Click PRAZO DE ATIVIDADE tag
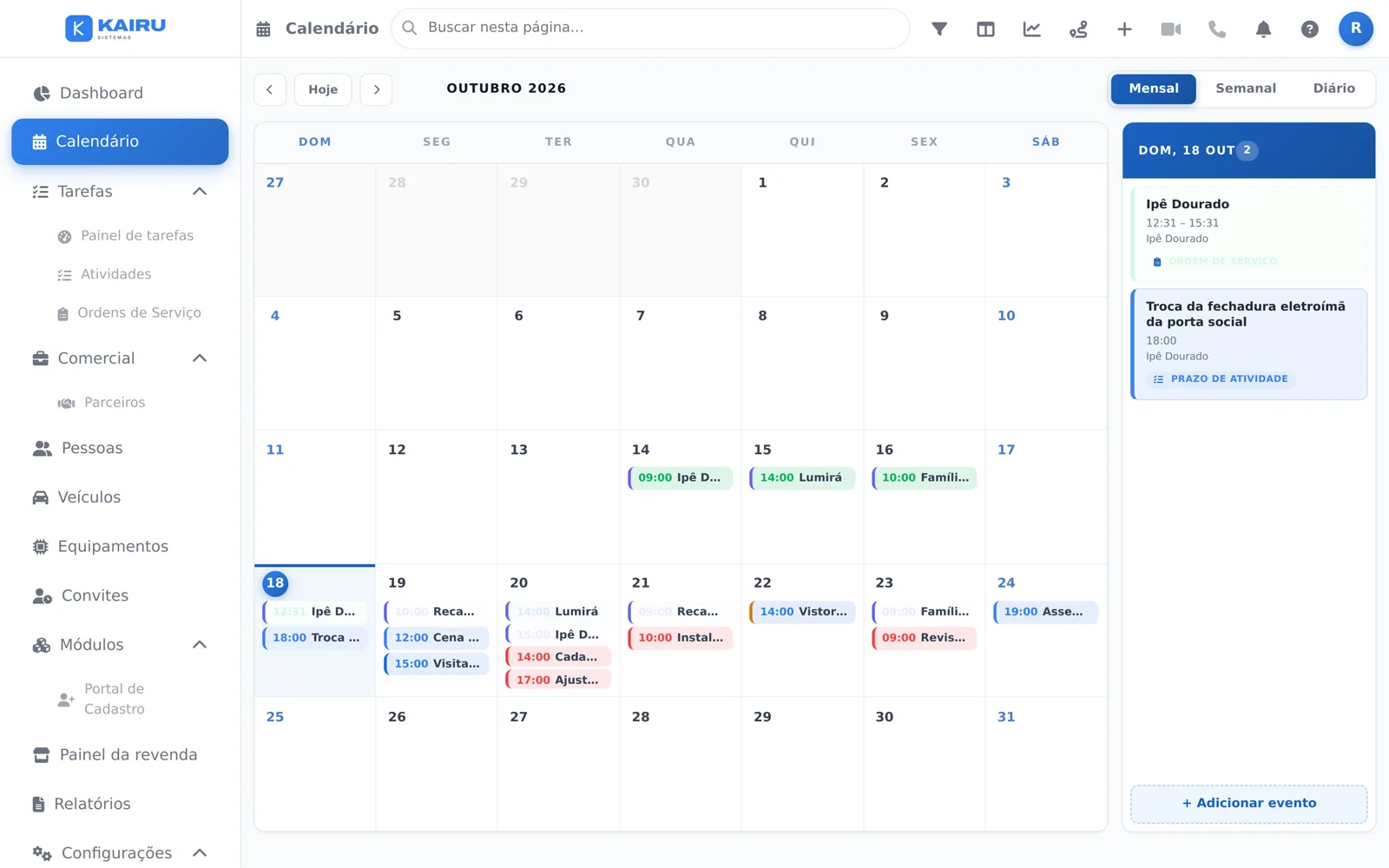The width and height of the screenshot is (1389, 868). 1221,379
